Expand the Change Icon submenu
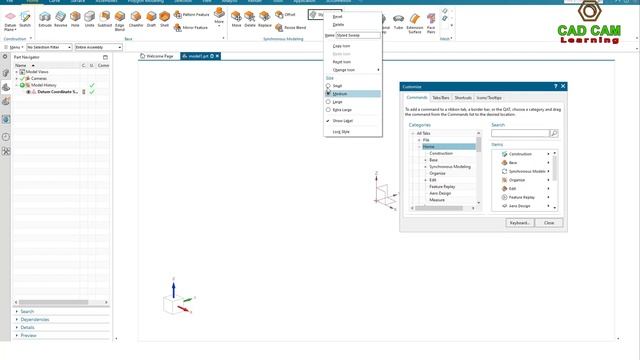The image size is (640, 360). click(353, 70)
